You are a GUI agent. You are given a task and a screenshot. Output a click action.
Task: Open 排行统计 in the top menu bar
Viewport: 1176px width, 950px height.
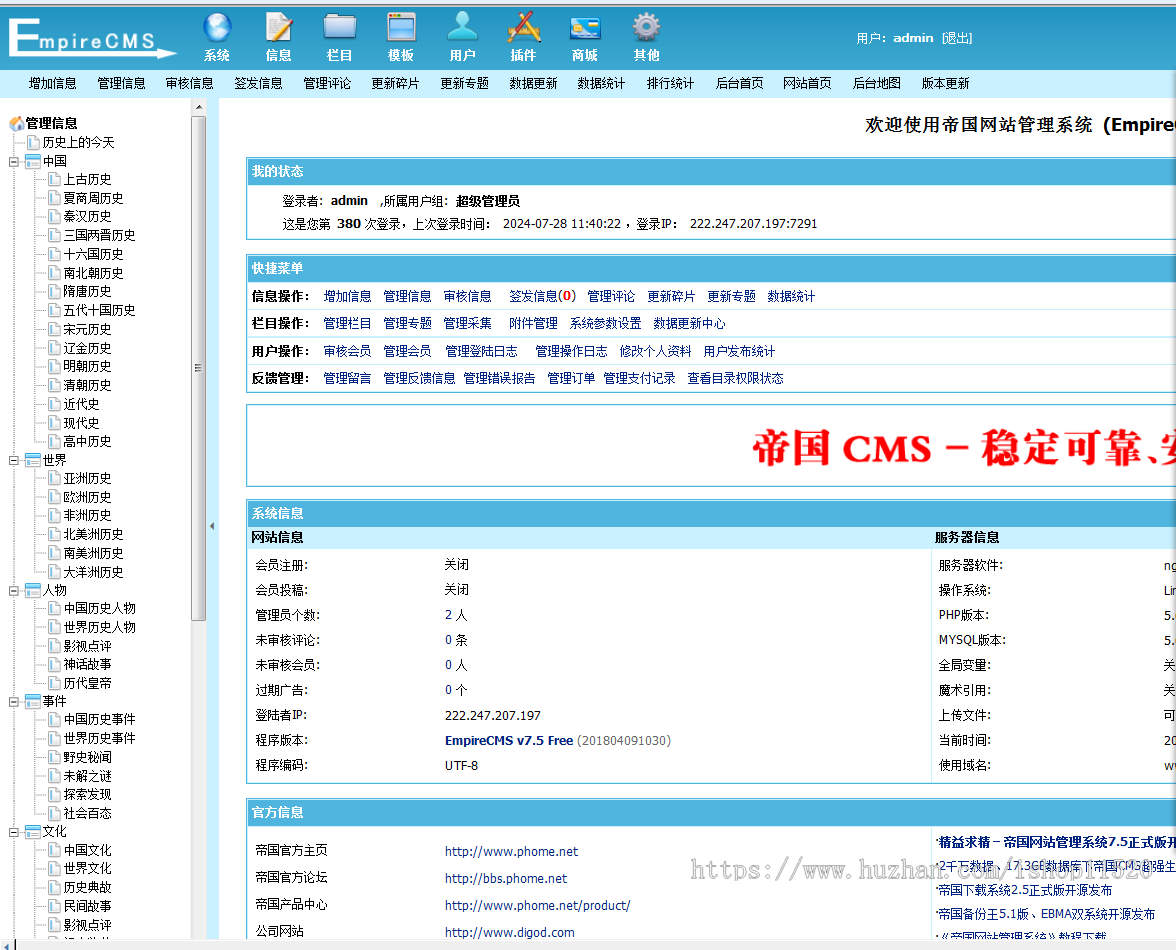click(x=670, y=83)
